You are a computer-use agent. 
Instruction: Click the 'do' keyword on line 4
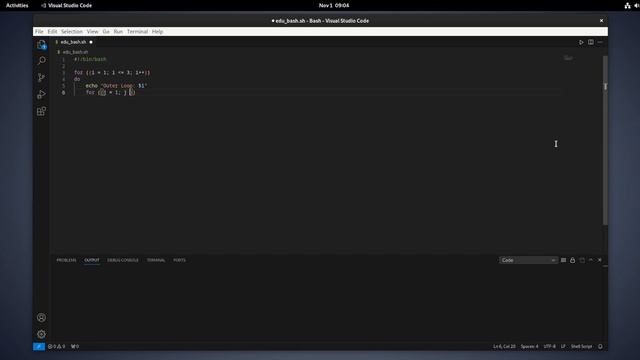click(77, 79)
